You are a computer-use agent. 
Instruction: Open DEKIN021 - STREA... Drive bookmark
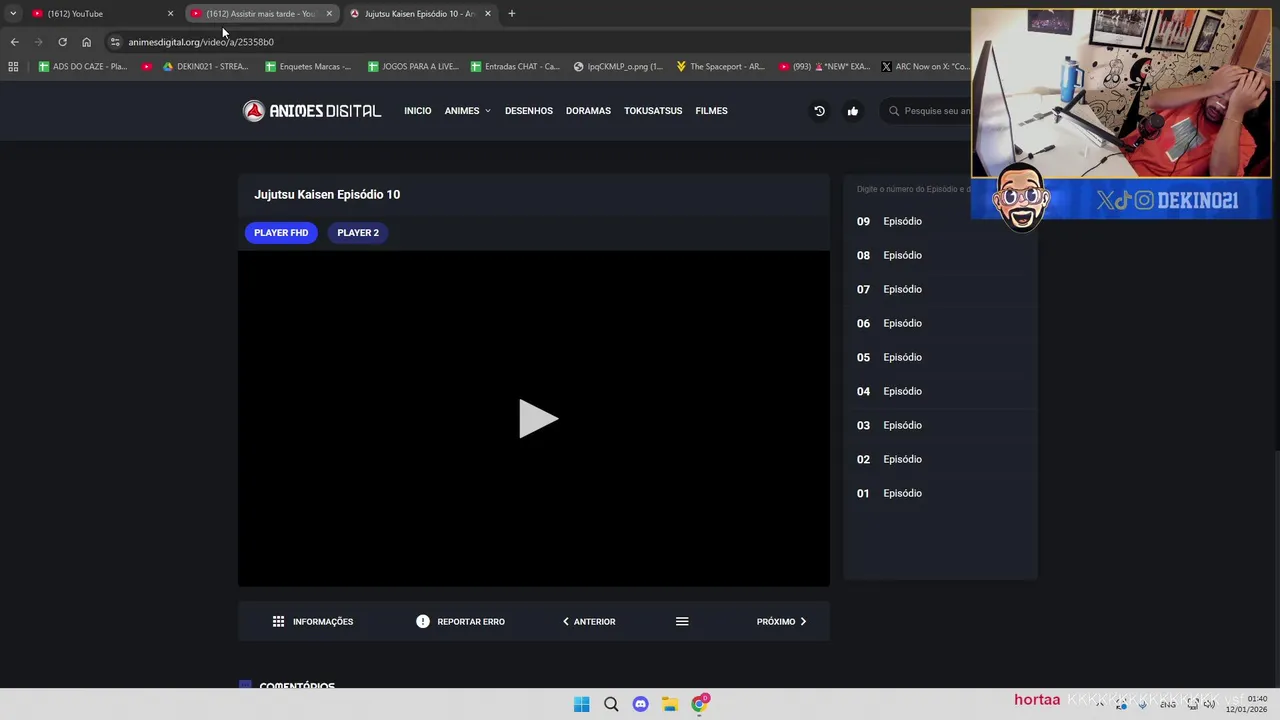[x=205, y=67]
